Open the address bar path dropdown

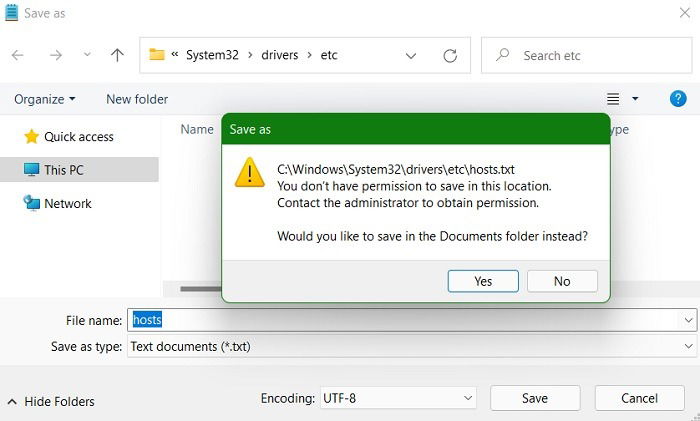(x=411, y=56)
